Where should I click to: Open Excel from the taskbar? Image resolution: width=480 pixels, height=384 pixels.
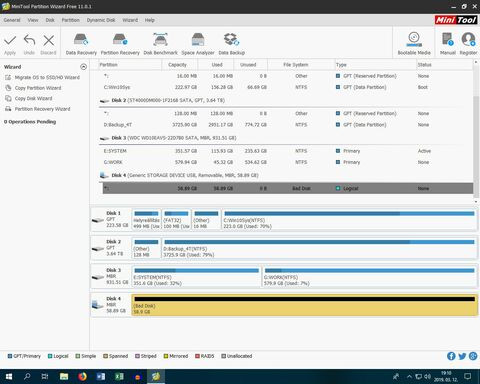click(119, 377)
